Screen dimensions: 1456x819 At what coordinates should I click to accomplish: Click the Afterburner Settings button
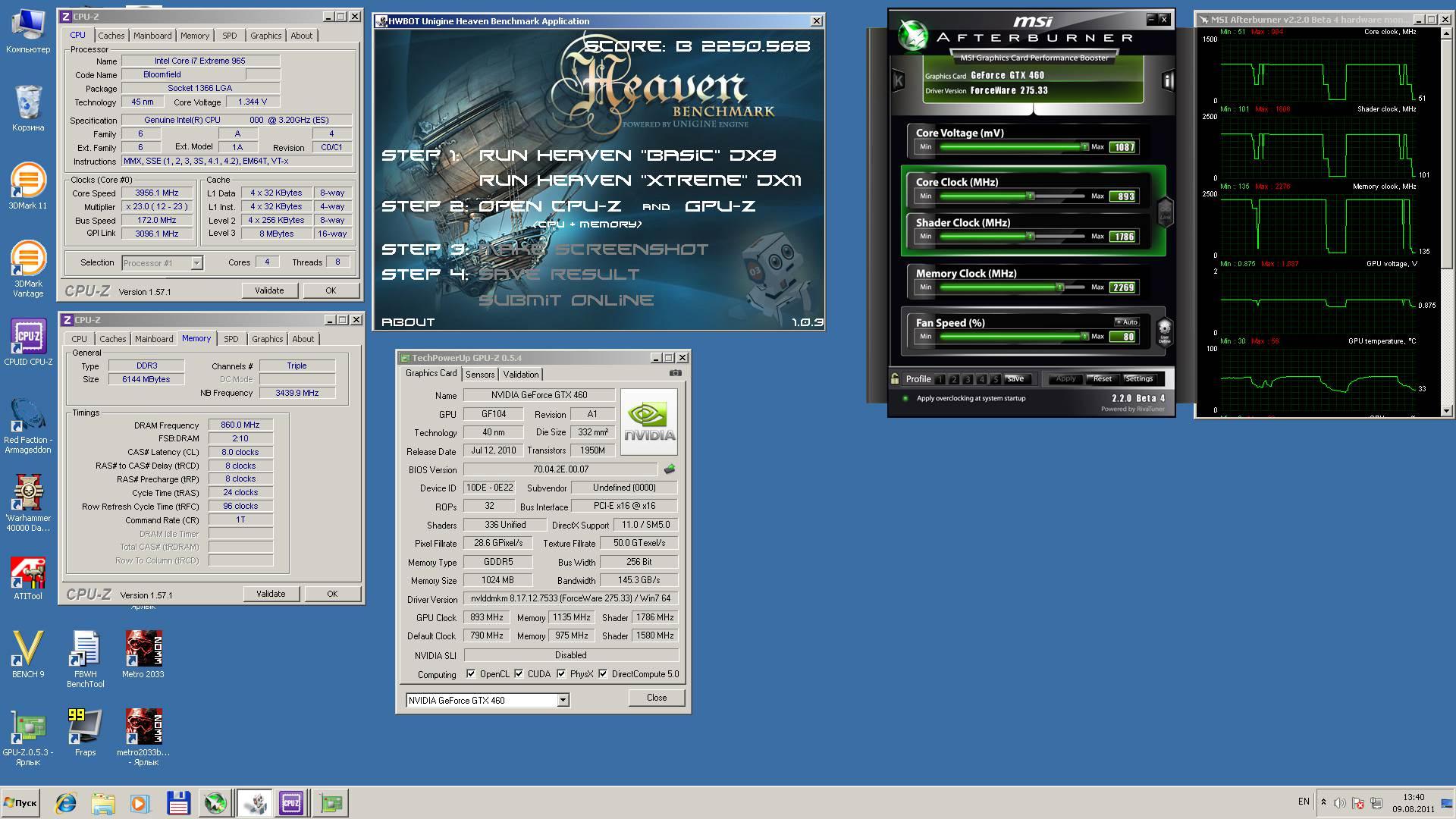1138,378
